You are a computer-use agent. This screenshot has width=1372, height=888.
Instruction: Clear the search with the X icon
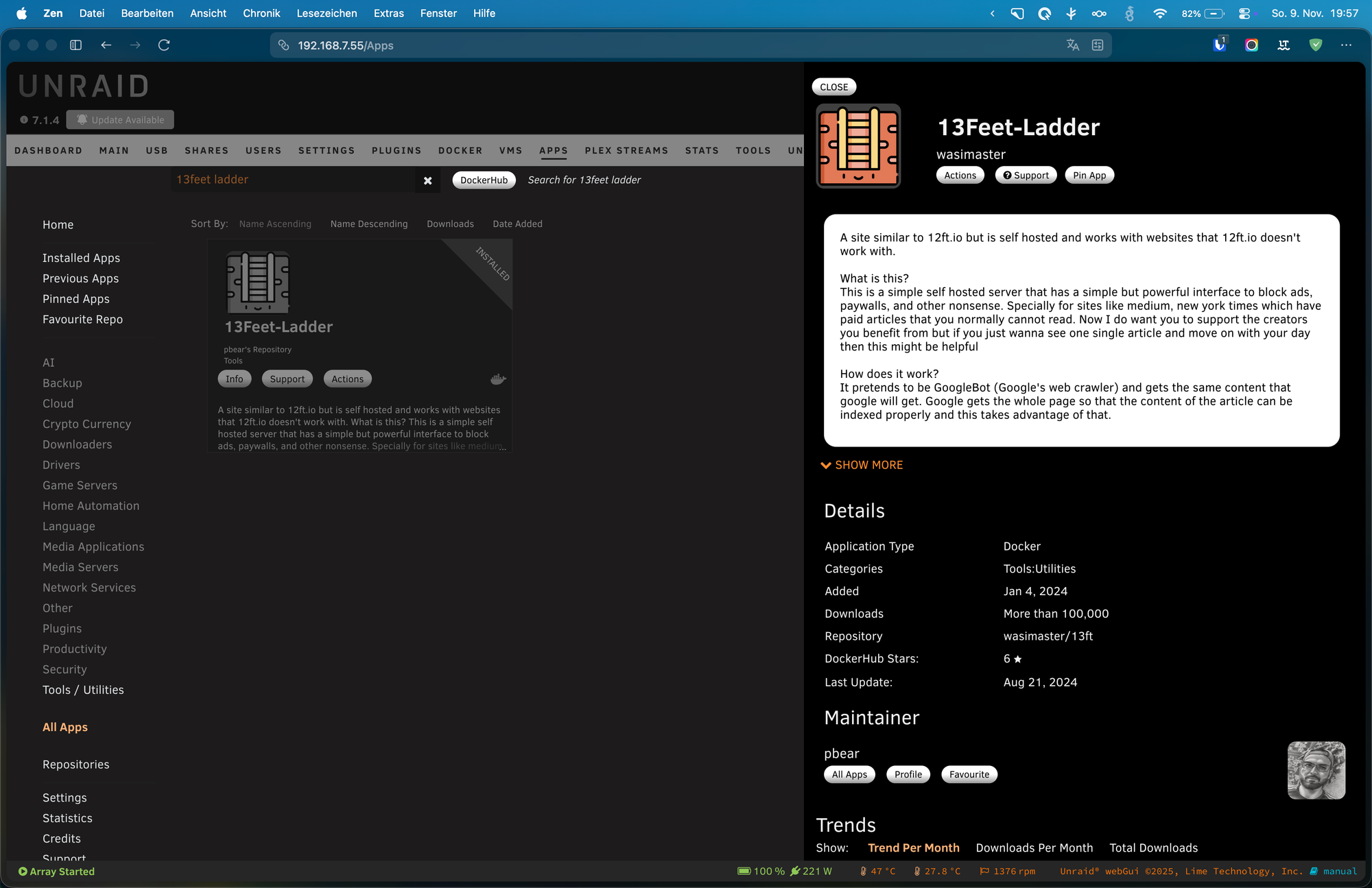(427, 180)
